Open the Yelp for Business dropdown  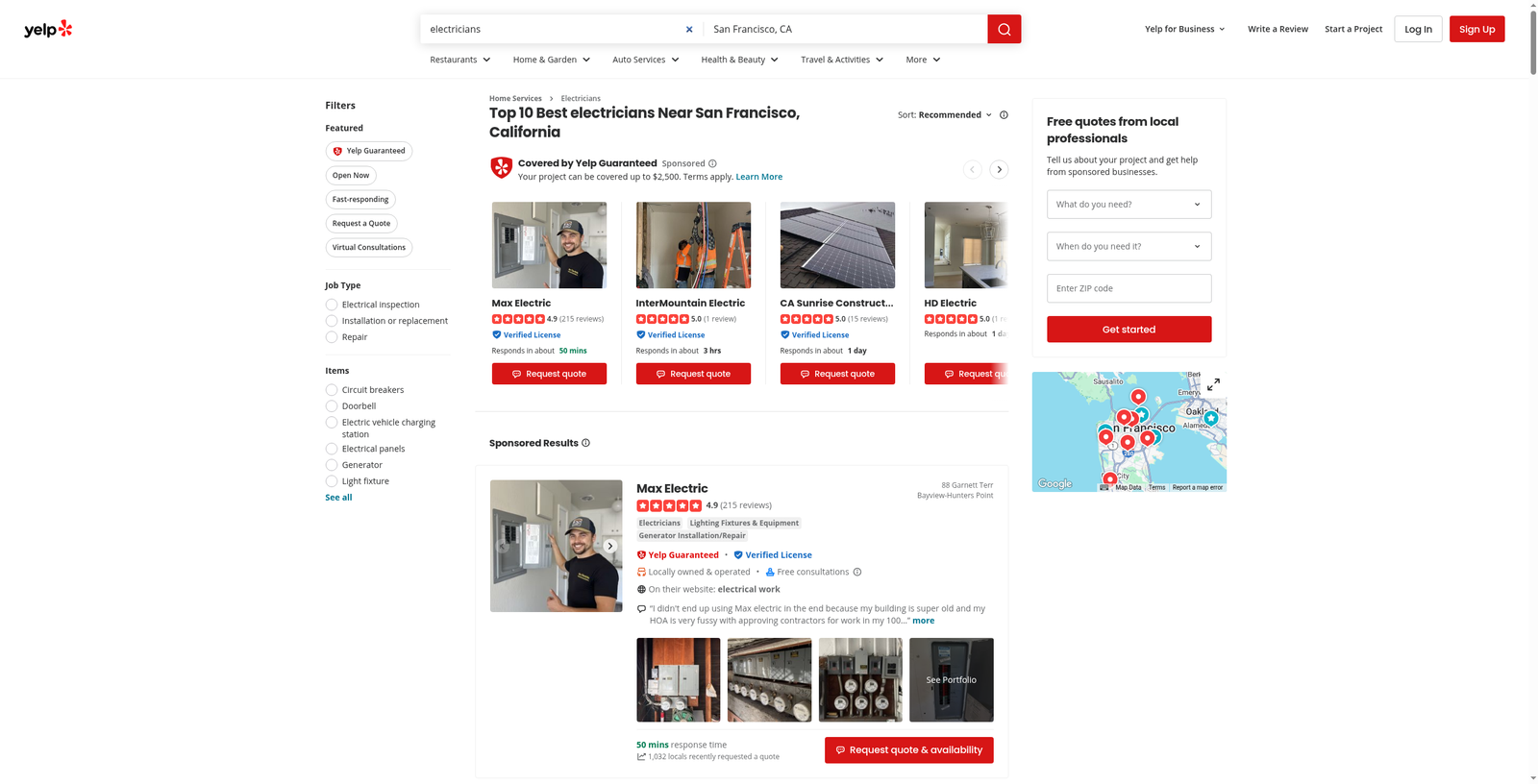tap(1185, 29)
